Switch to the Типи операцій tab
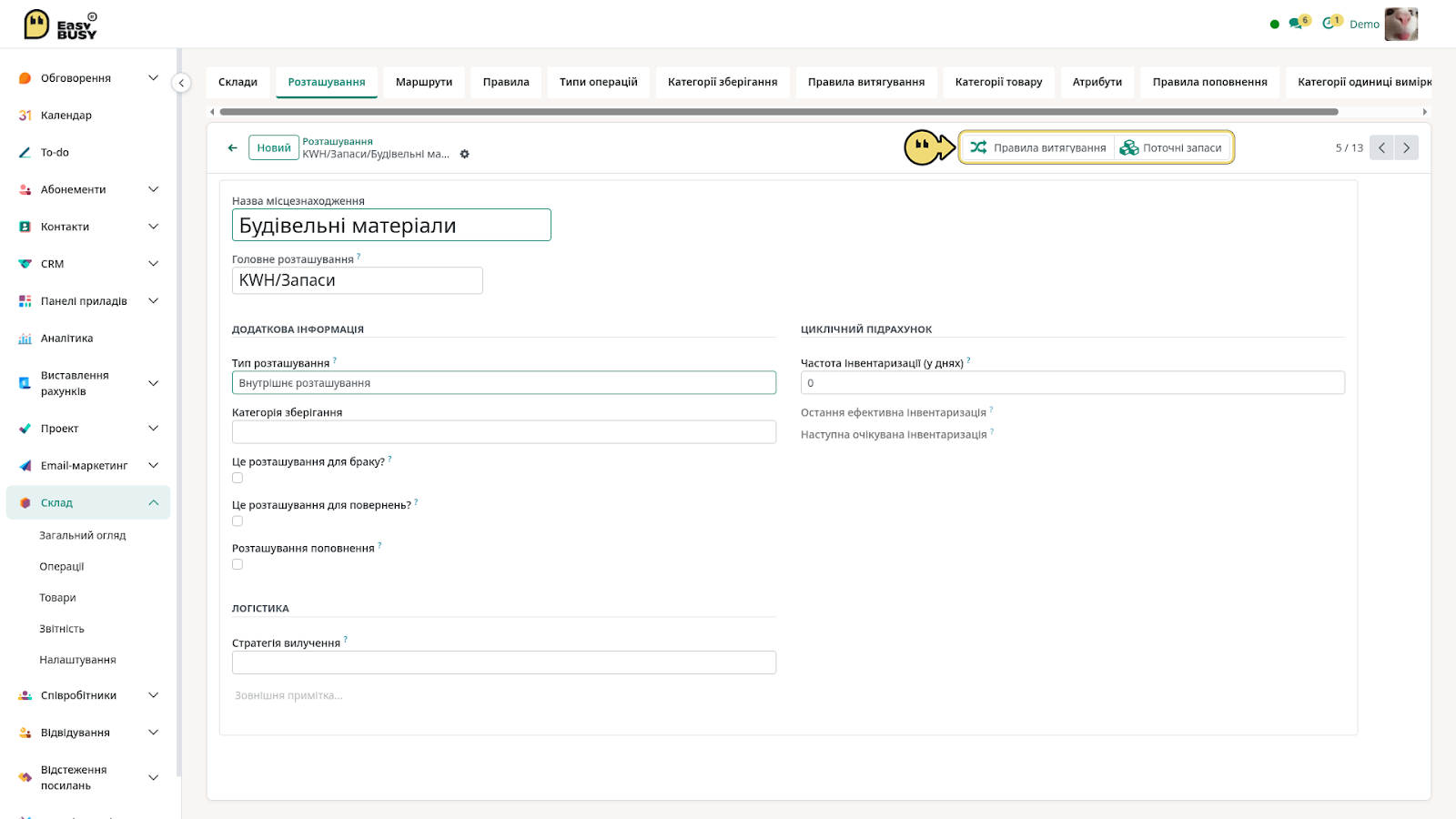This screenshot has width=1456, height=819. coord(599,82)
